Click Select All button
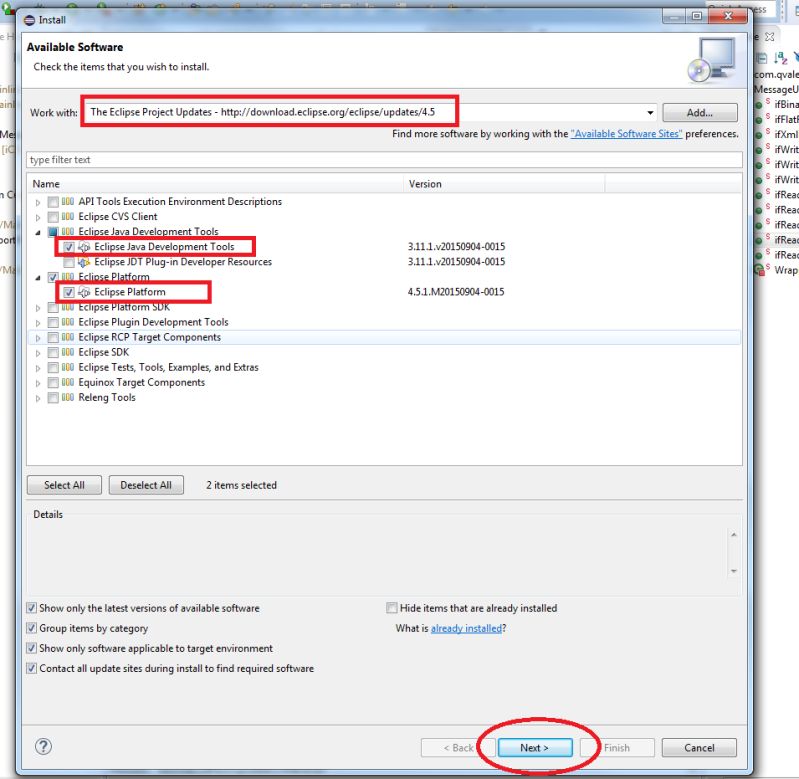Viewport: 799px width, 779px height. (64, 485)
